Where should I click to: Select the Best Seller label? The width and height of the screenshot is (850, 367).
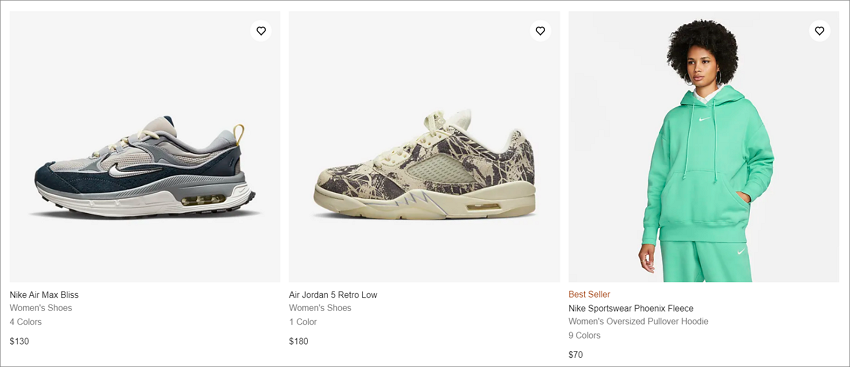(x=589, y=294)
